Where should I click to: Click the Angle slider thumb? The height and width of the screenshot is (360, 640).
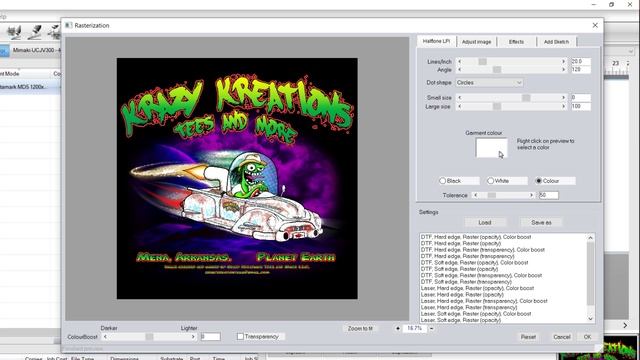[497, 70]
